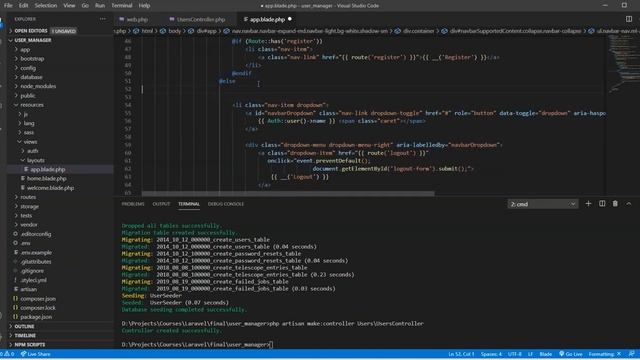
Task: Open the View menu
Action: click(69, 6)
